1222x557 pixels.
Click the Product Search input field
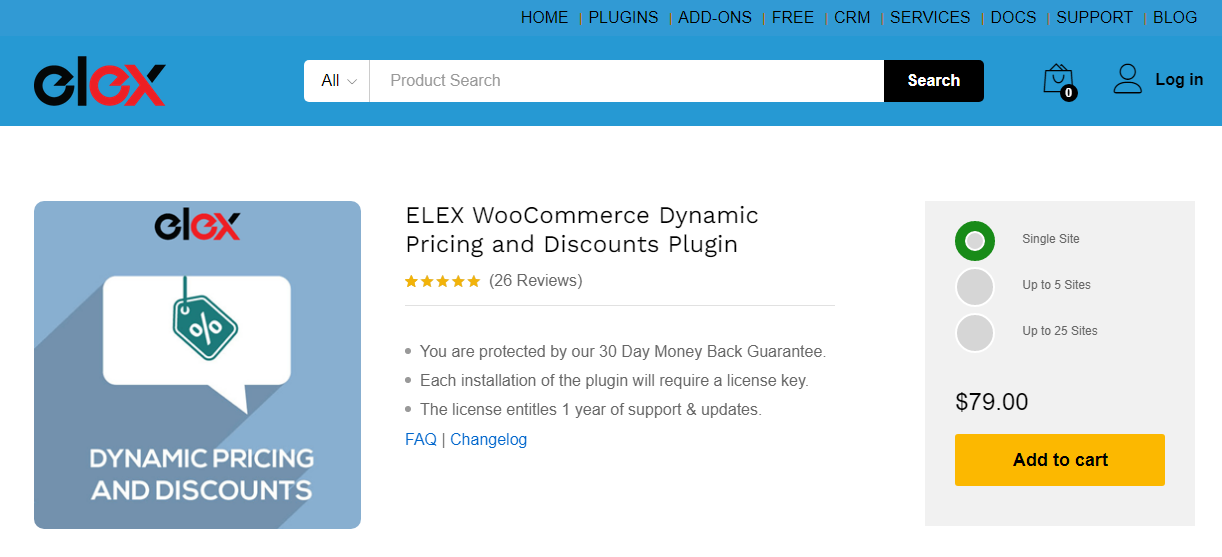627,81
